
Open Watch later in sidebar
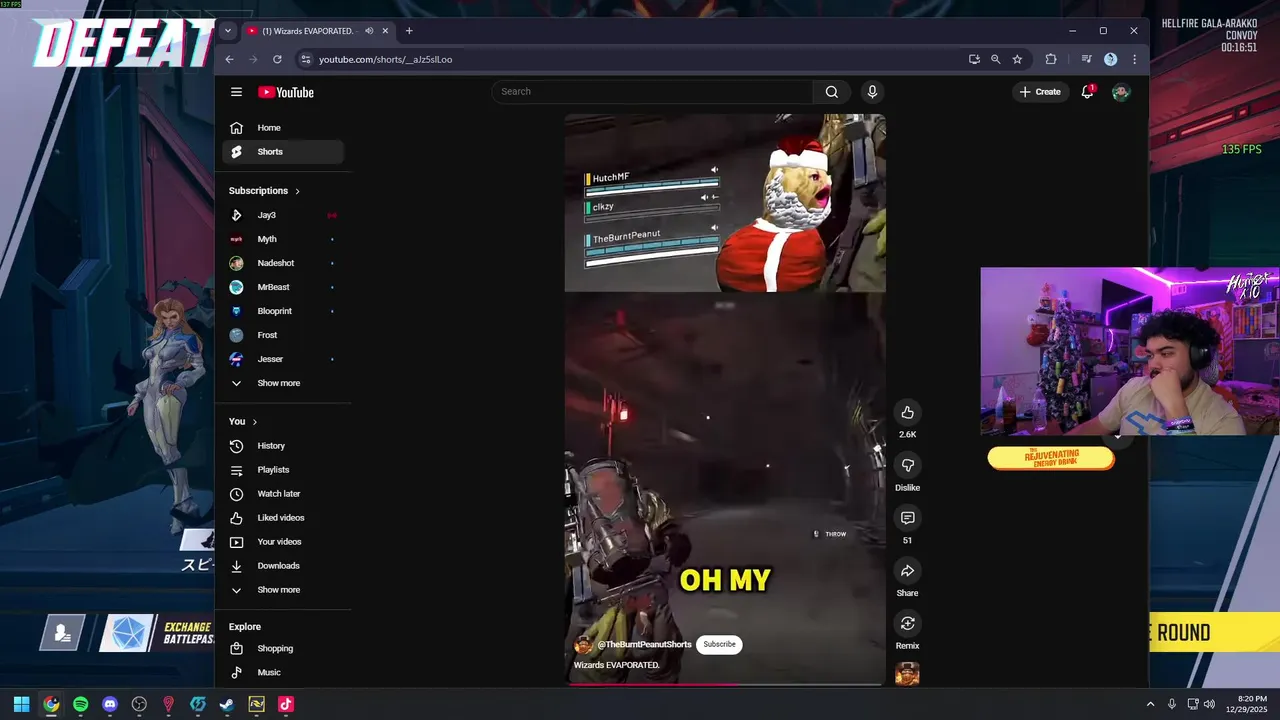click(283, 494)
